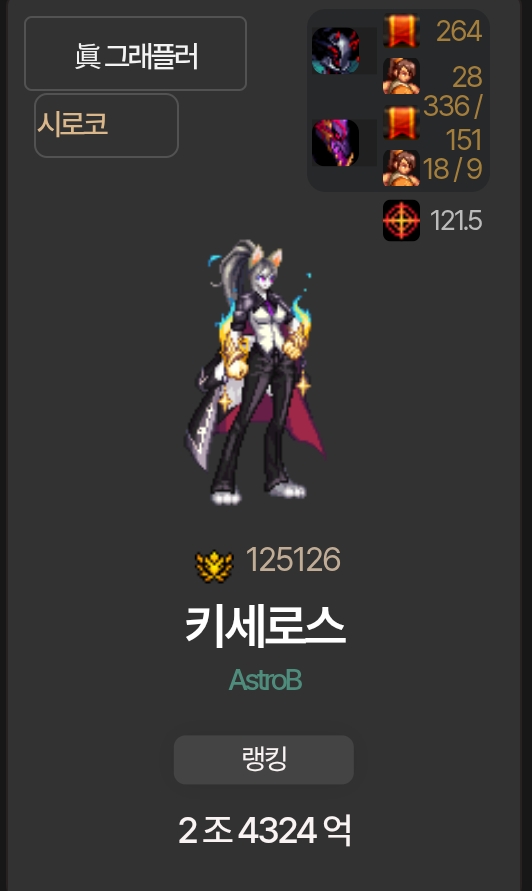
Task: Click the character face icon beside 28
Action: (401, 76)
